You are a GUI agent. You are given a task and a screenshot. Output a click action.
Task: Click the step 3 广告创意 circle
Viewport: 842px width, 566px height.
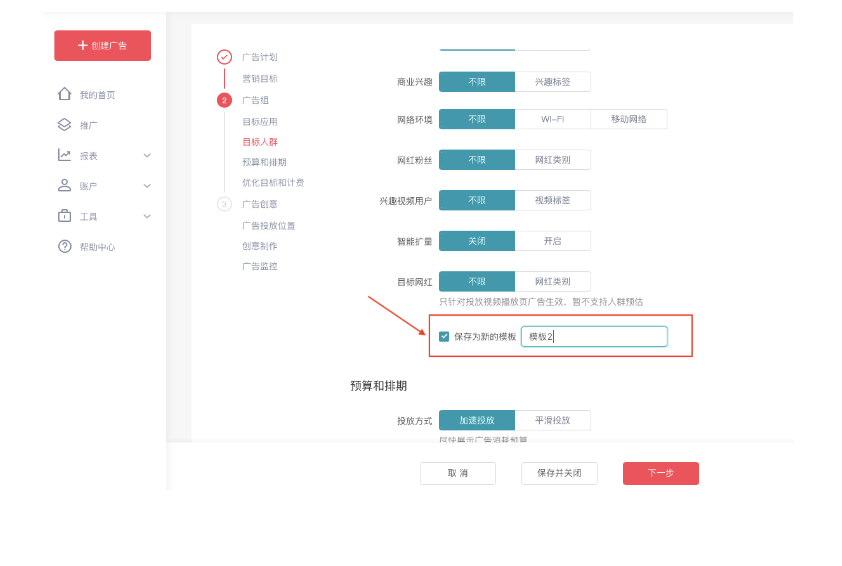point(224,204)
